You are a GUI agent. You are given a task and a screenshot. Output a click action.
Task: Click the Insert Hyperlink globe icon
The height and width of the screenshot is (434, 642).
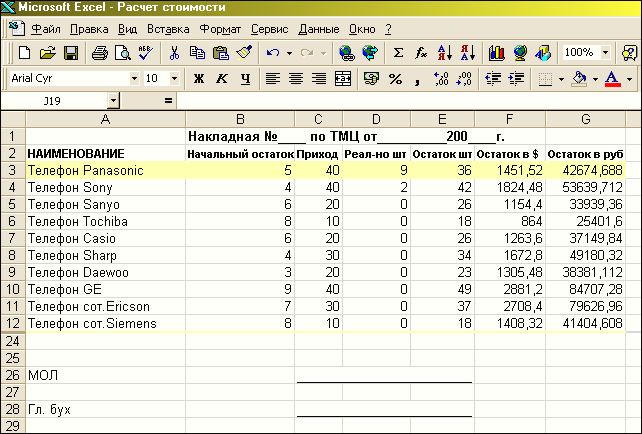[x=346, y=53]
